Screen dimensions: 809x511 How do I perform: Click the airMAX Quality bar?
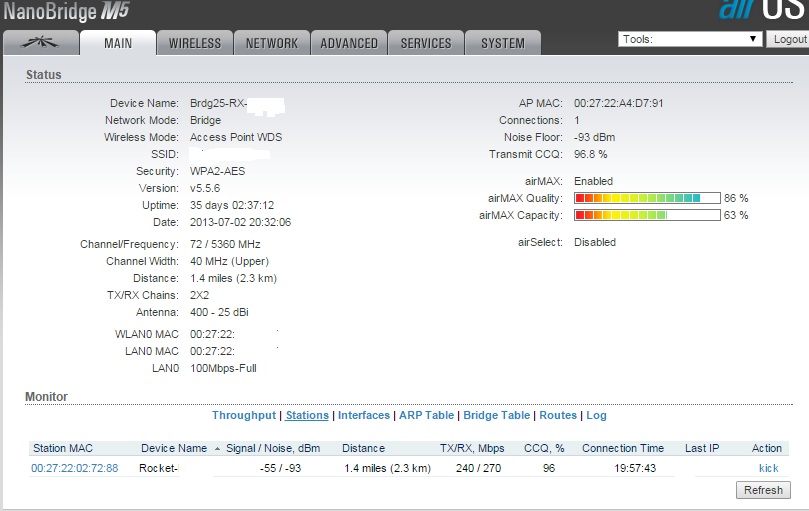pos(647,198)
